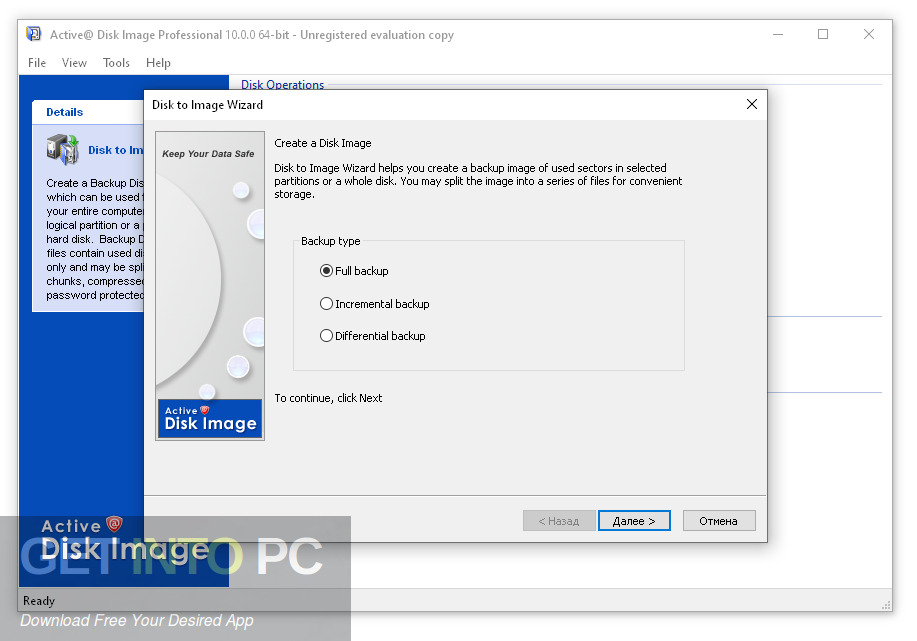Choose Differential backup option

(x=373, y=336)
